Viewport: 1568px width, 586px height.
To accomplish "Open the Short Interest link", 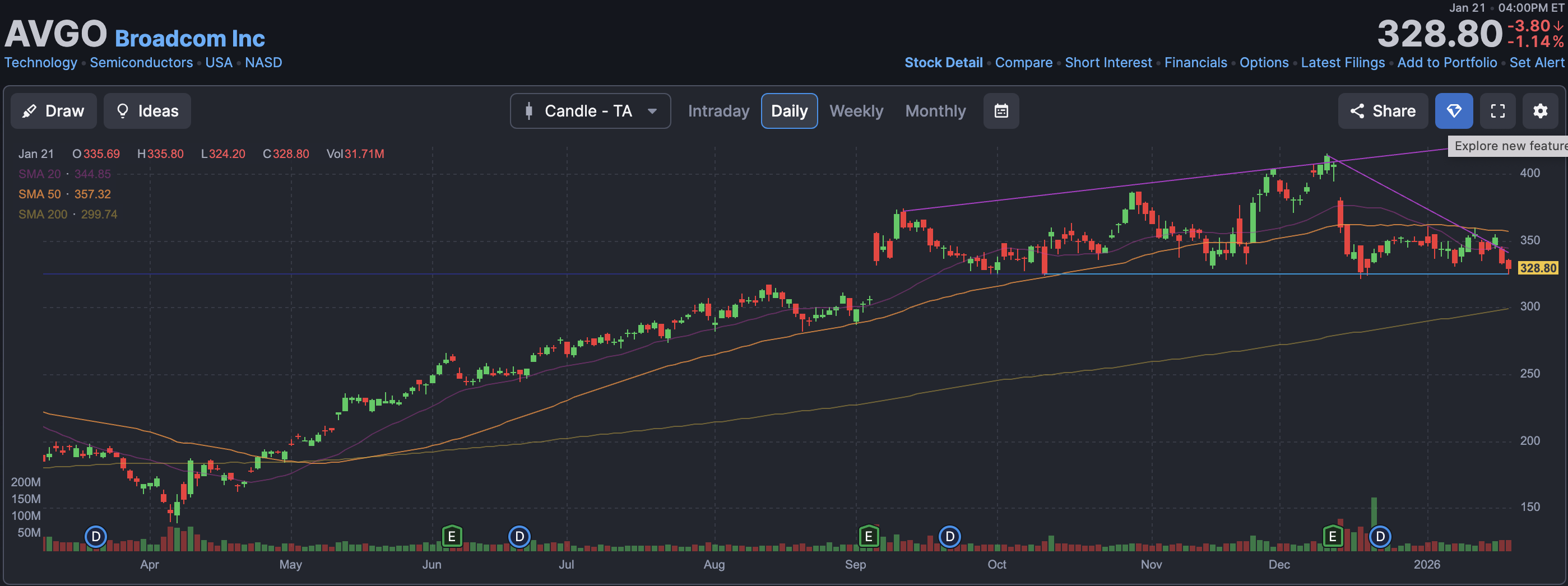I will [1108, 63].
